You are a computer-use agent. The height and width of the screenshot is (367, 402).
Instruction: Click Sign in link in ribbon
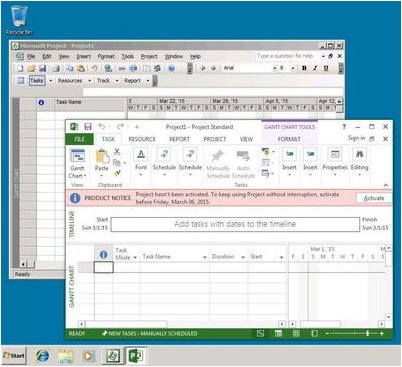pyautogui.click(x=356, y=138)
